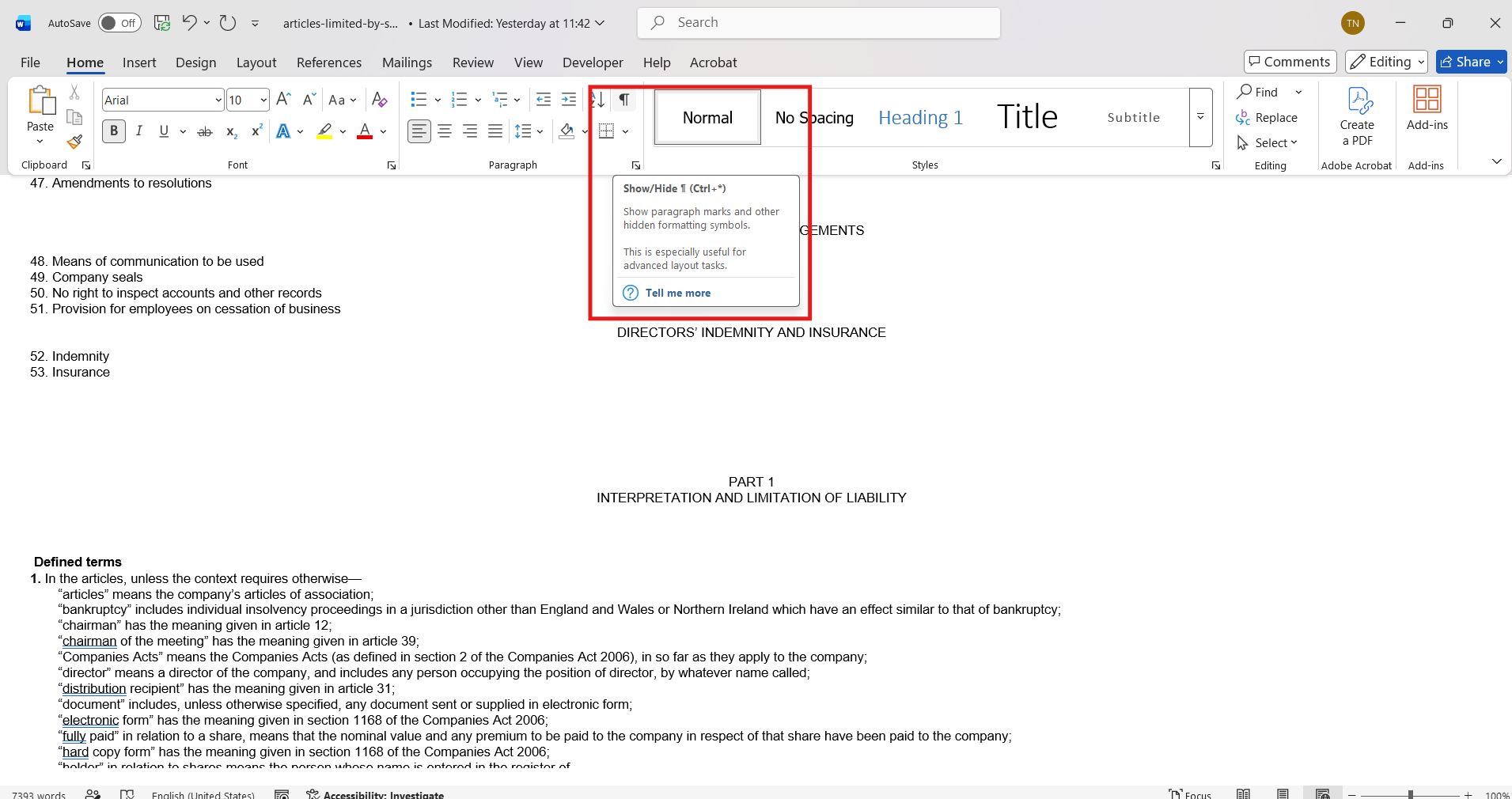This screenshot has height=799, width=1512.
Task: Expand the Font dialog launcher
Action: [x=392, y=165]
